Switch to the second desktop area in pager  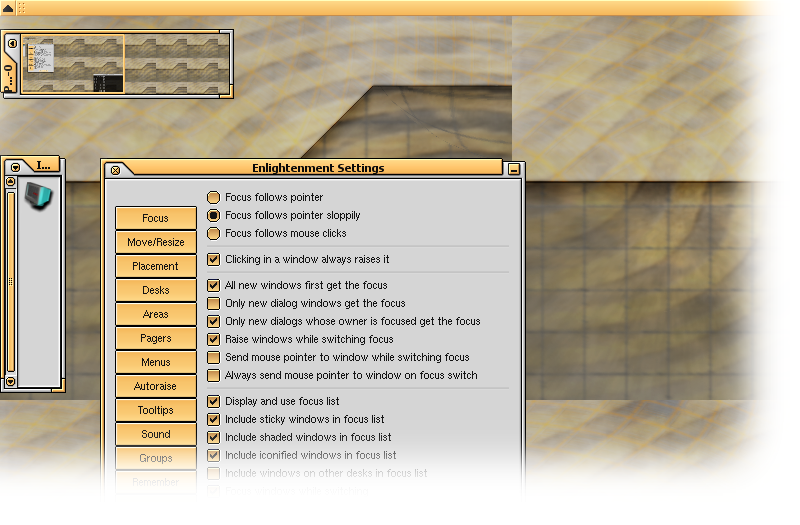(x=177, y=64)
